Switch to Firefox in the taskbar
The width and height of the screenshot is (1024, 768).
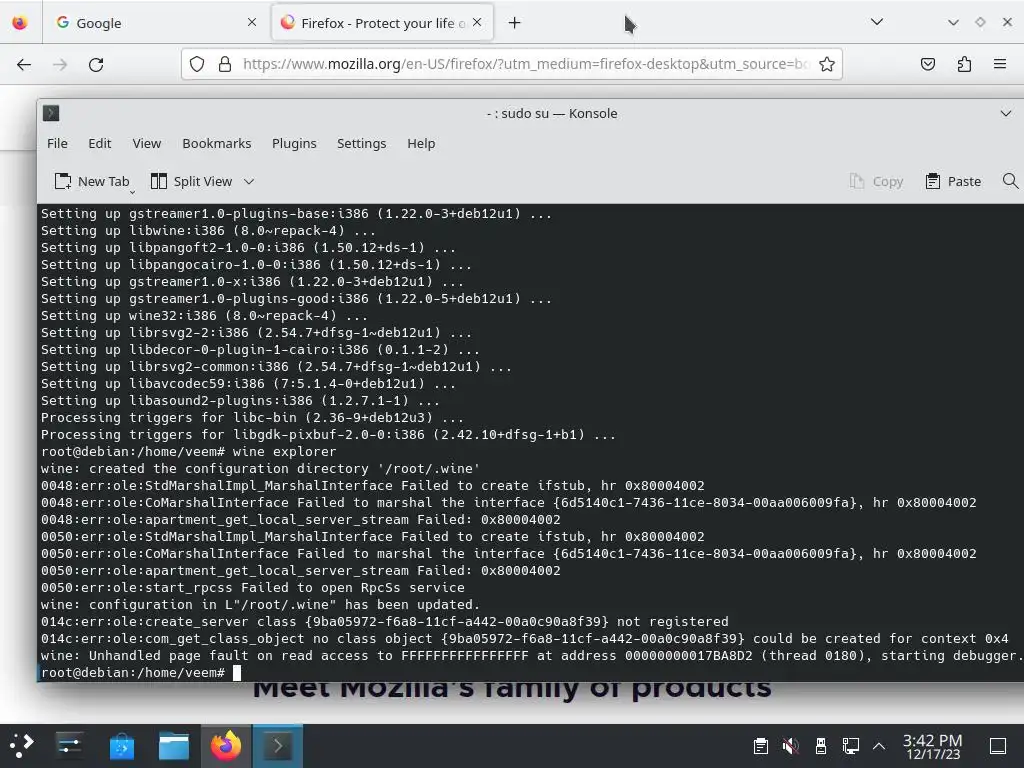[x=226, y=745]
